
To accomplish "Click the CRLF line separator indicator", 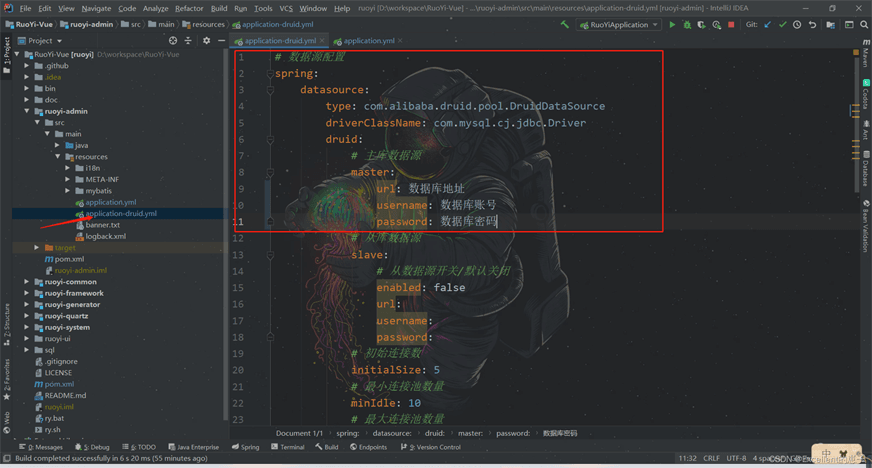I will 711,458.
